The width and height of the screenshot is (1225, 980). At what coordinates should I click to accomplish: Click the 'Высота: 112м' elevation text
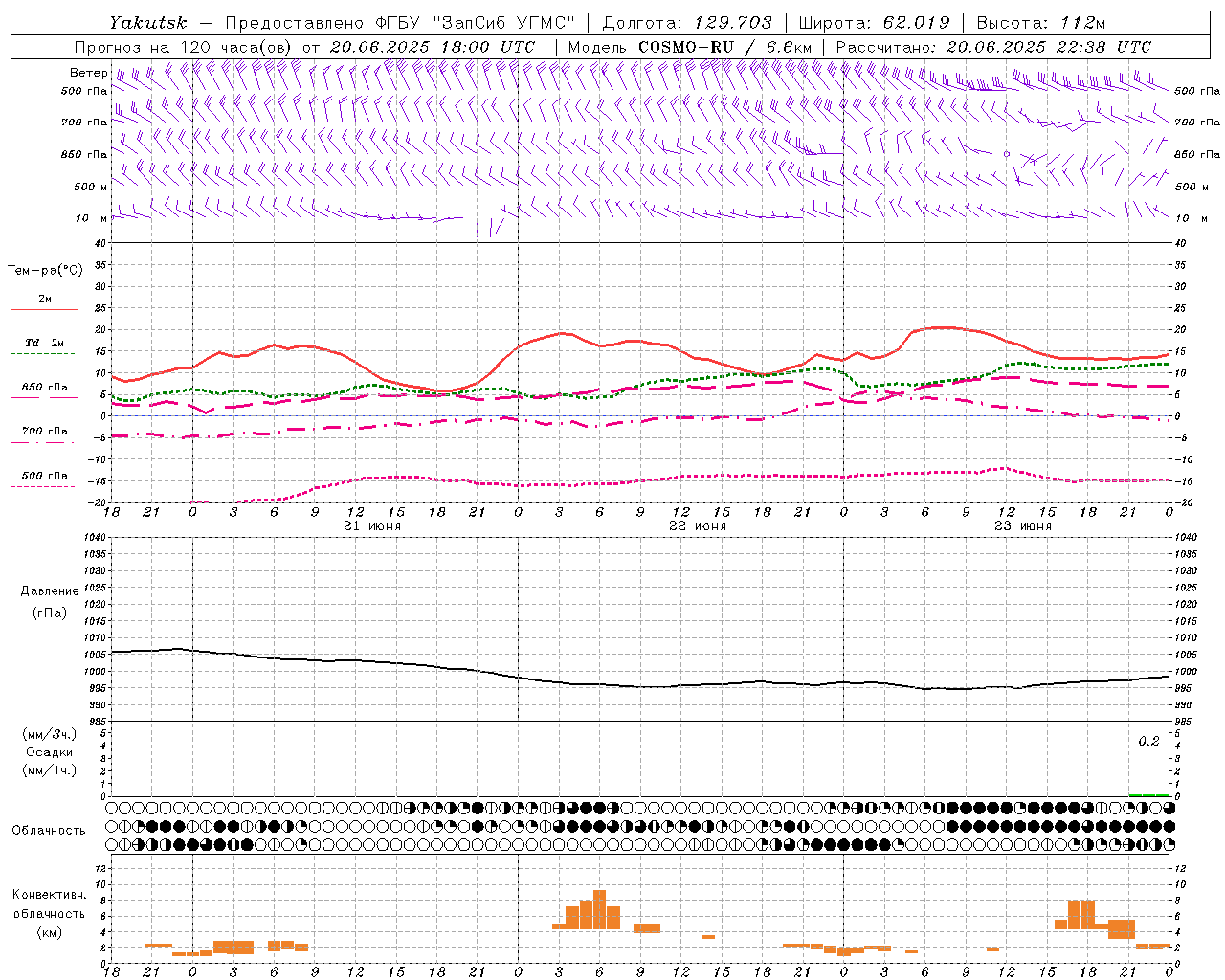(1040, 23)
